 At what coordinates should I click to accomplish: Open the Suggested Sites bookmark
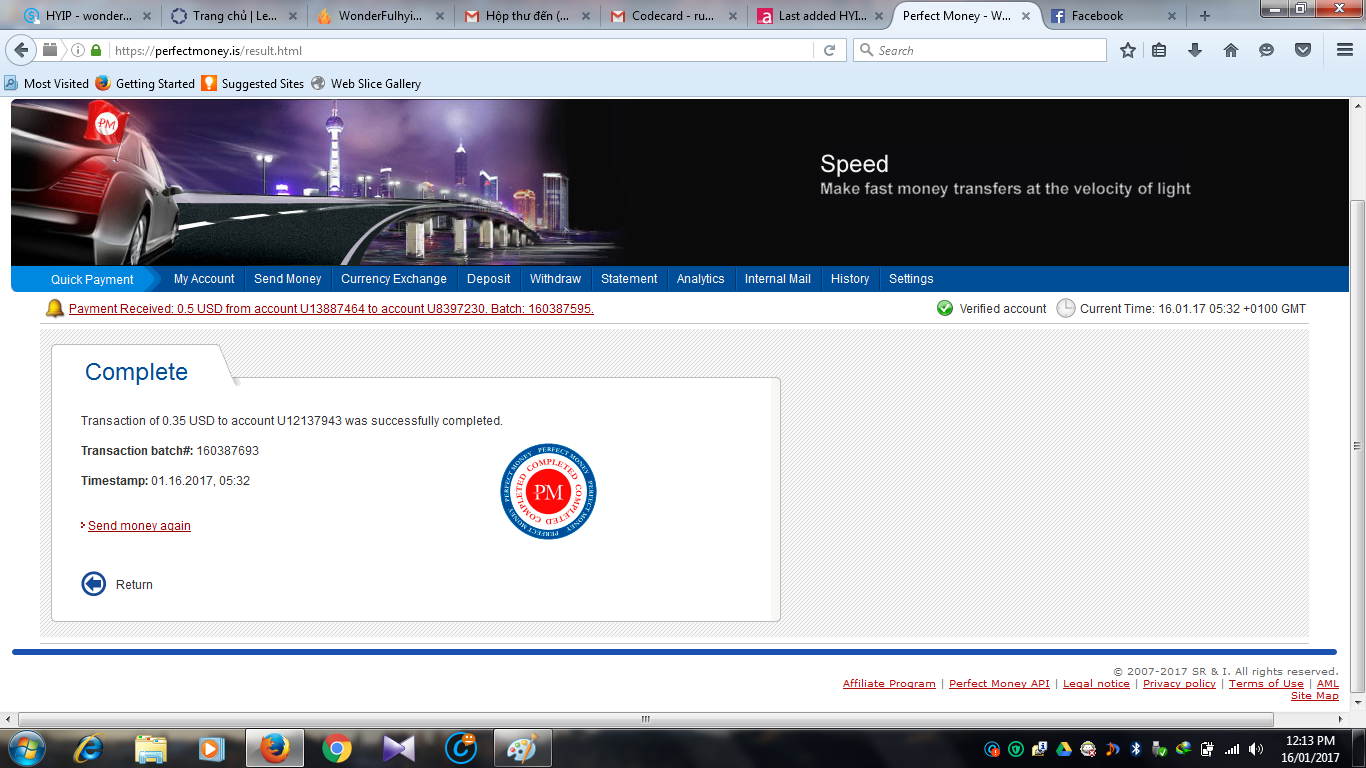[x=253, y=84]
